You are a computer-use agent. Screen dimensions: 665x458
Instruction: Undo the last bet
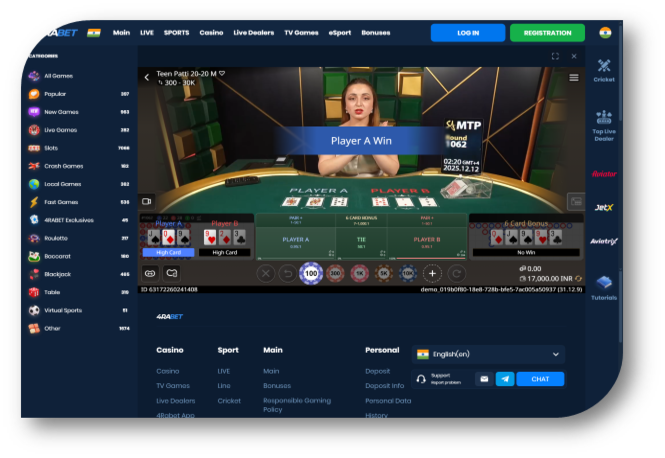click(x=288, y=274)
